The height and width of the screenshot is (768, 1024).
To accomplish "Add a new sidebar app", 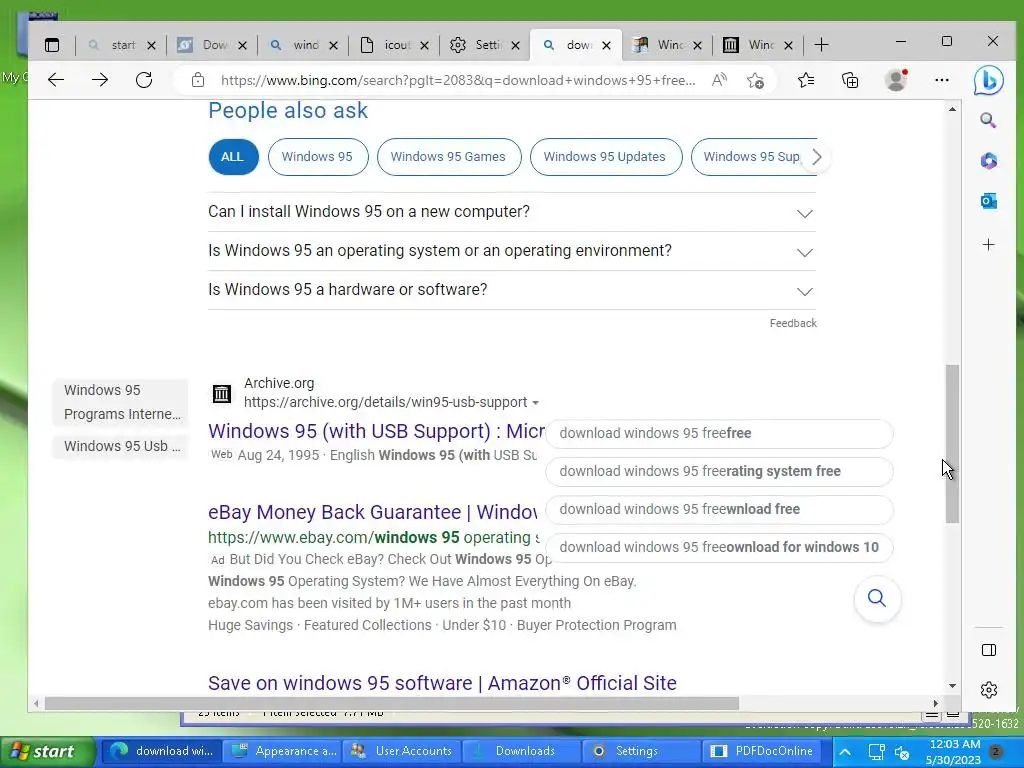I will point(988,244).
